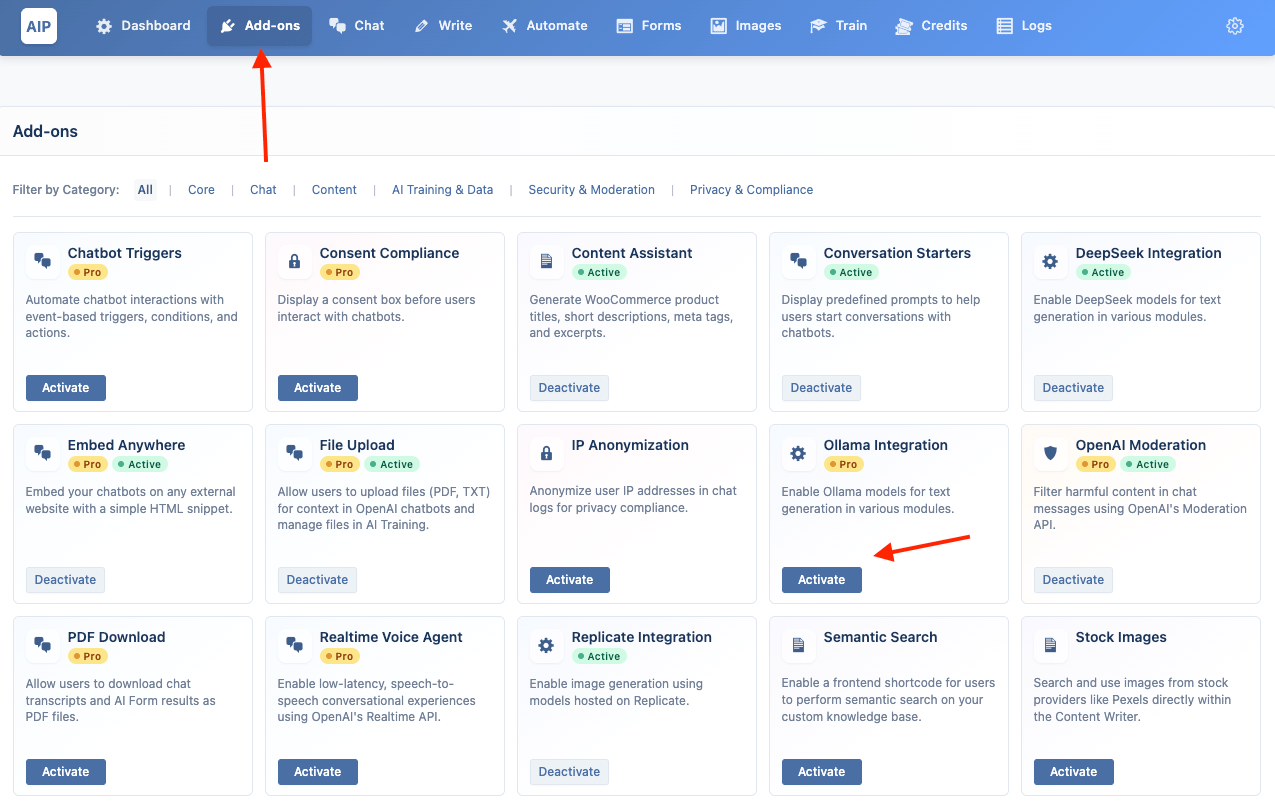Click the Conversation Starters chat icon
The image size is (1275, 802).
pos(798,261)
